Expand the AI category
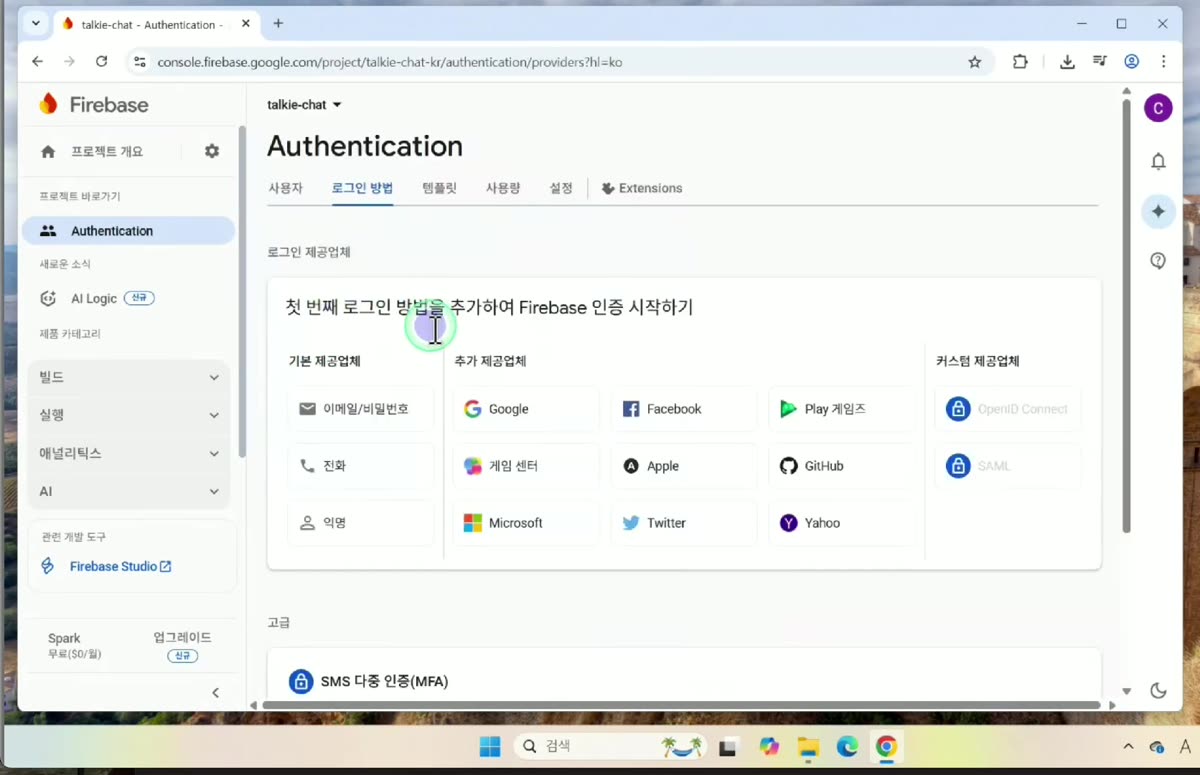This screenshot has height=775, width=1200. 129,491
